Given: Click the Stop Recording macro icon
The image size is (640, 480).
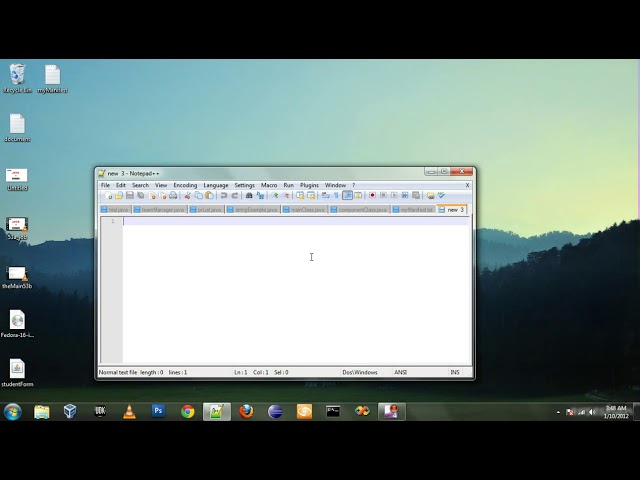Looking at the screenshot, I should tap(383, 196).
